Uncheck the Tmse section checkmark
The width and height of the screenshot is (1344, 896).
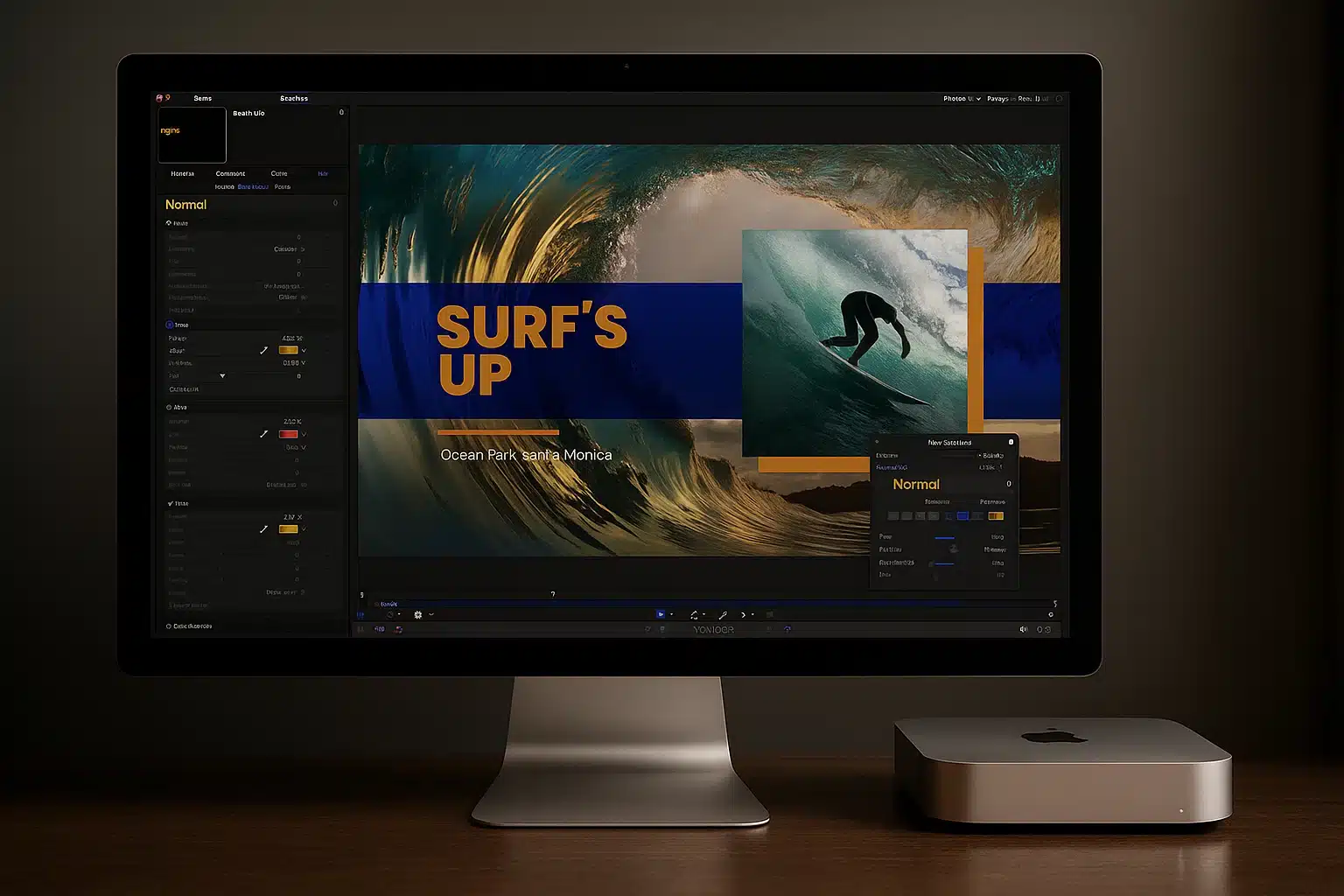[x=170, y=503]
